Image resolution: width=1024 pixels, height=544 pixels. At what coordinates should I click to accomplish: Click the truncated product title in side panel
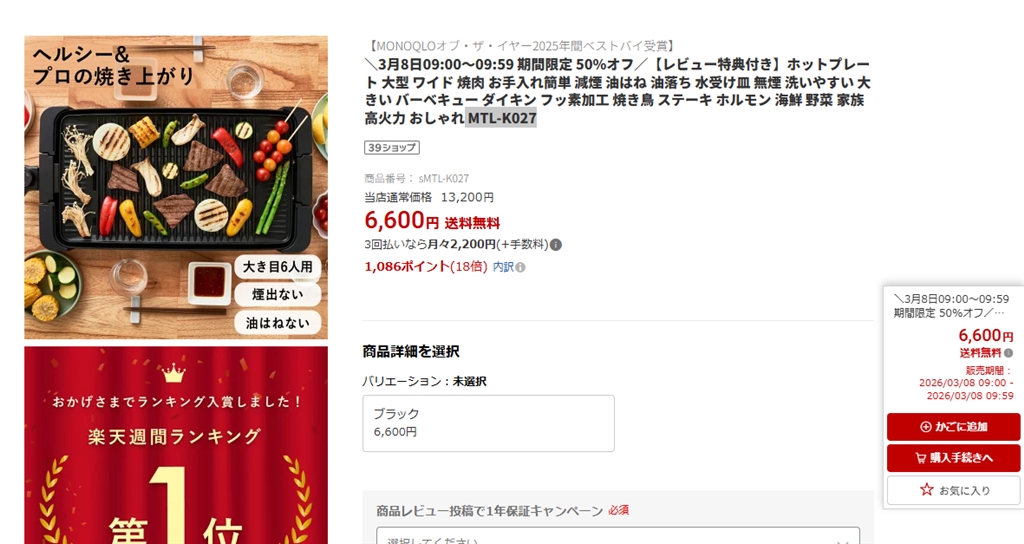point(951,306)
